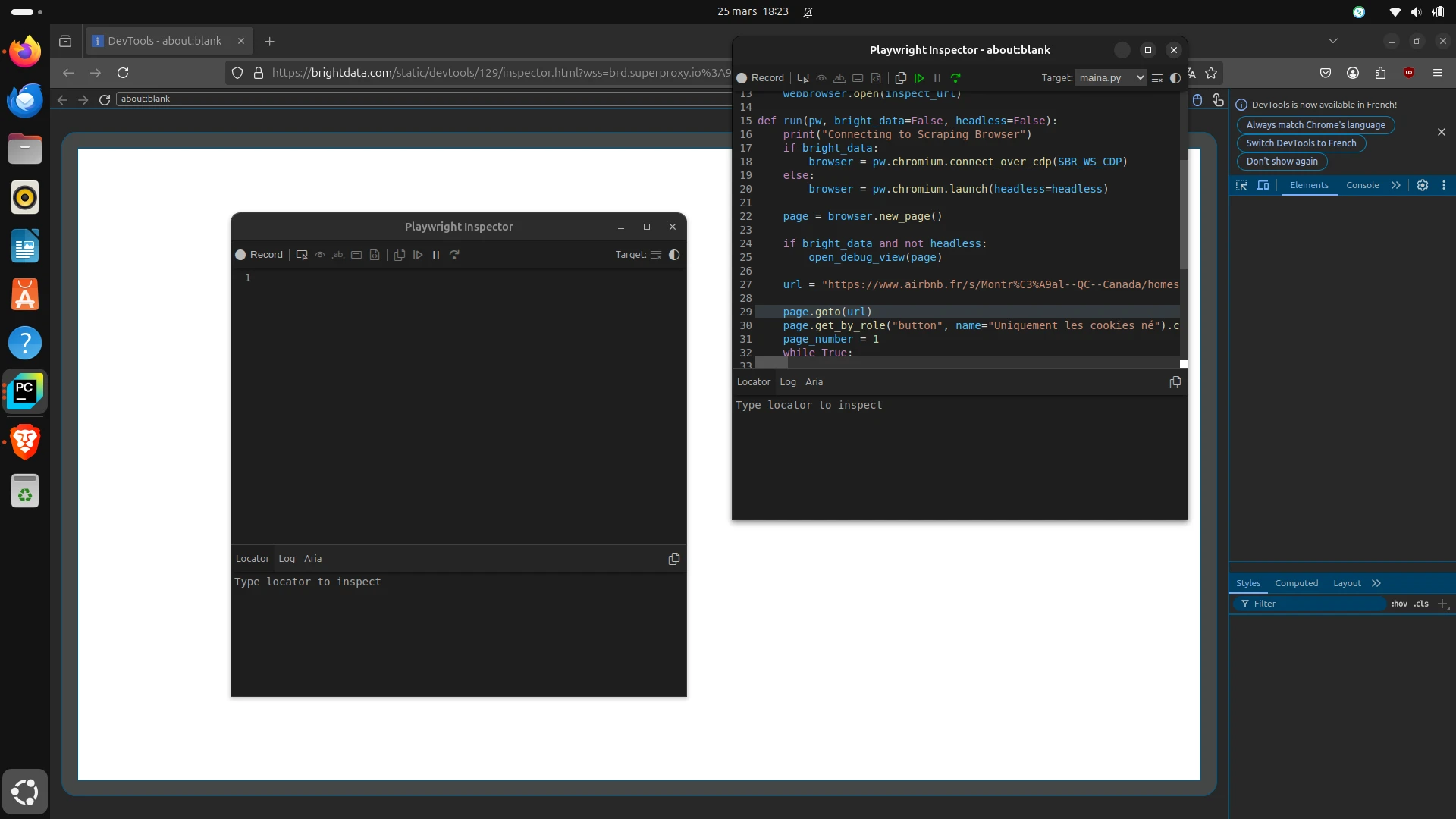The image size is (1456, 819).
Task: Click the green Step over icon
Action: [955, 78]
